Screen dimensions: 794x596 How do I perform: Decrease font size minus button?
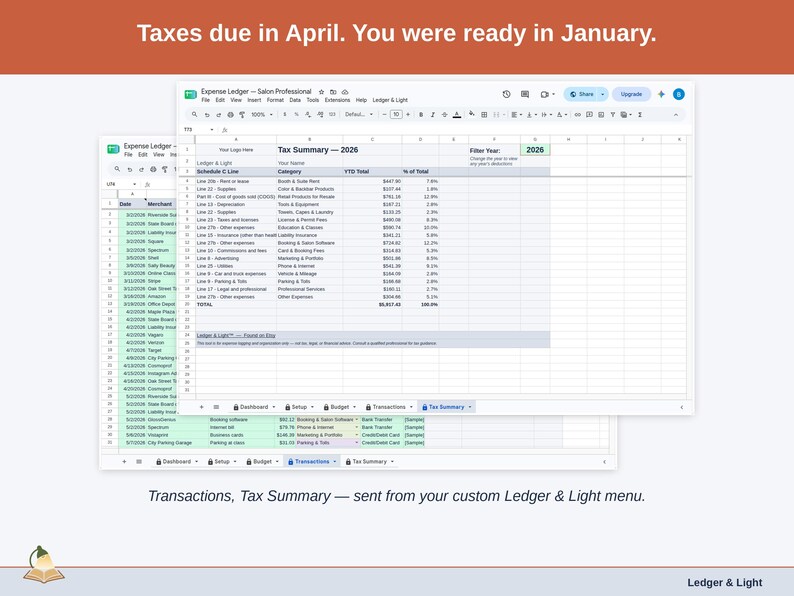[x=384, y=114]
